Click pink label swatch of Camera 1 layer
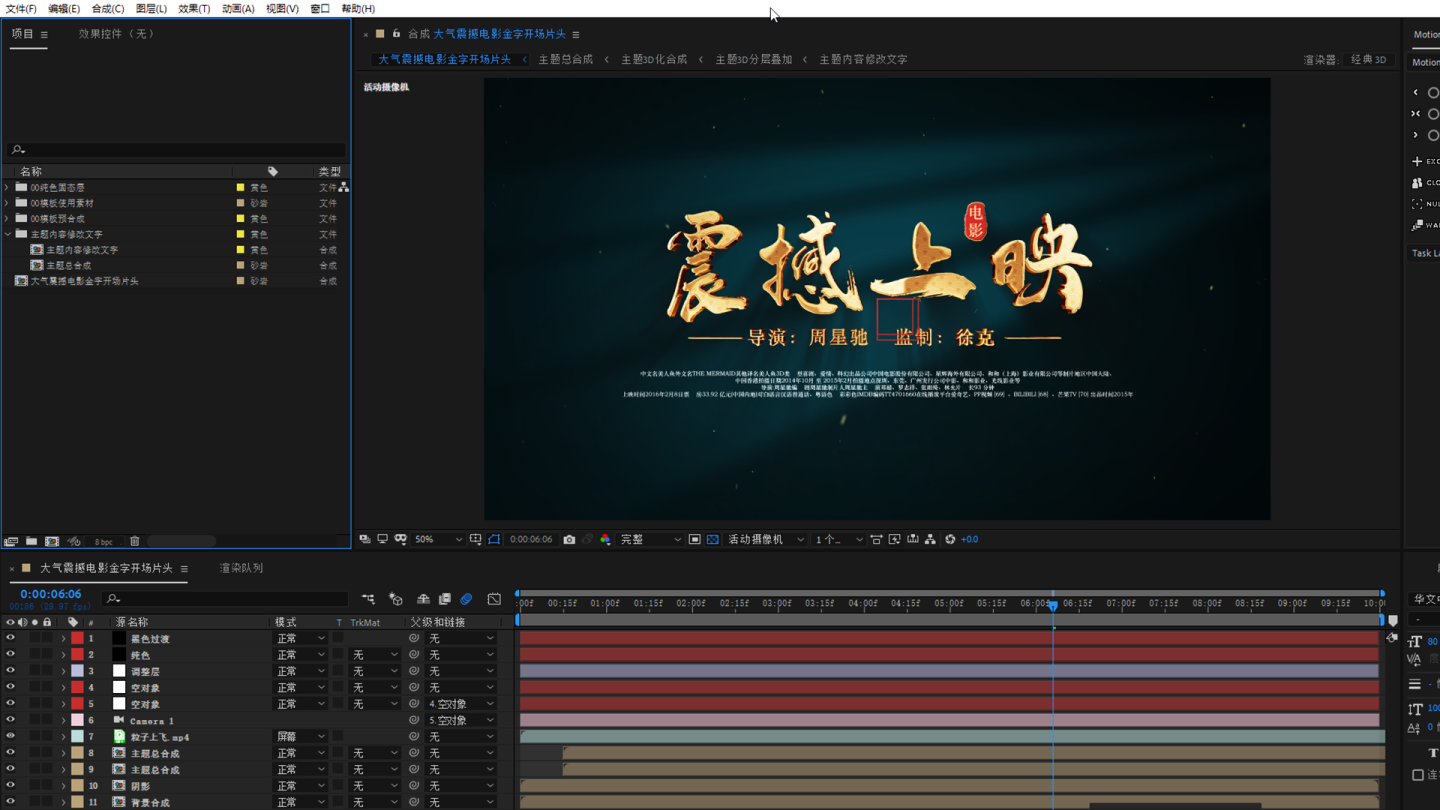Viewport: 1440px width, 810px height. (x=77, y=720)
